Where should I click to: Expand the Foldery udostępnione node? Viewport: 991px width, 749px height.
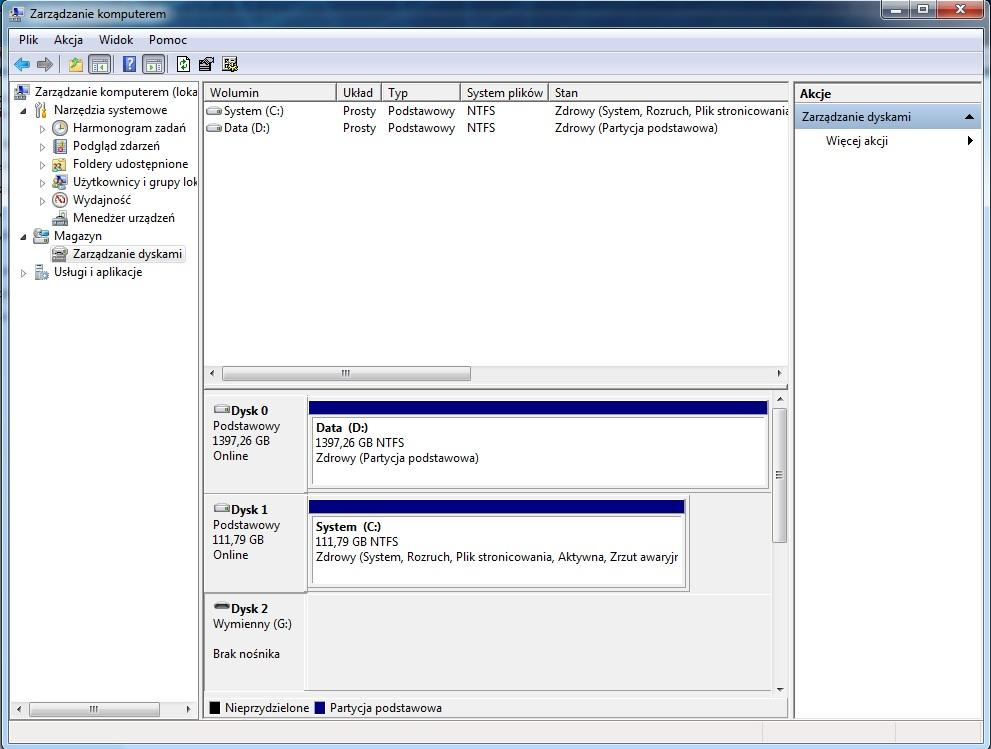coord(42,165)
